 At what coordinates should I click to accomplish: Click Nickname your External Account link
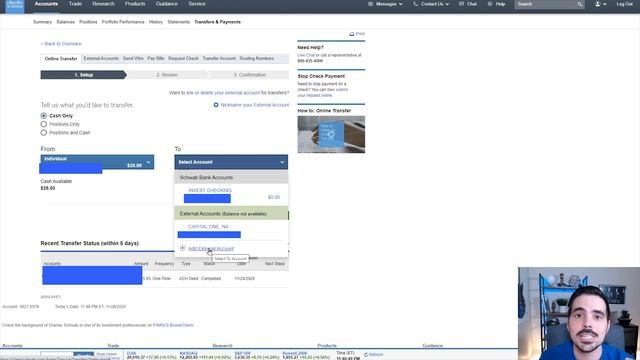point(255,105)
